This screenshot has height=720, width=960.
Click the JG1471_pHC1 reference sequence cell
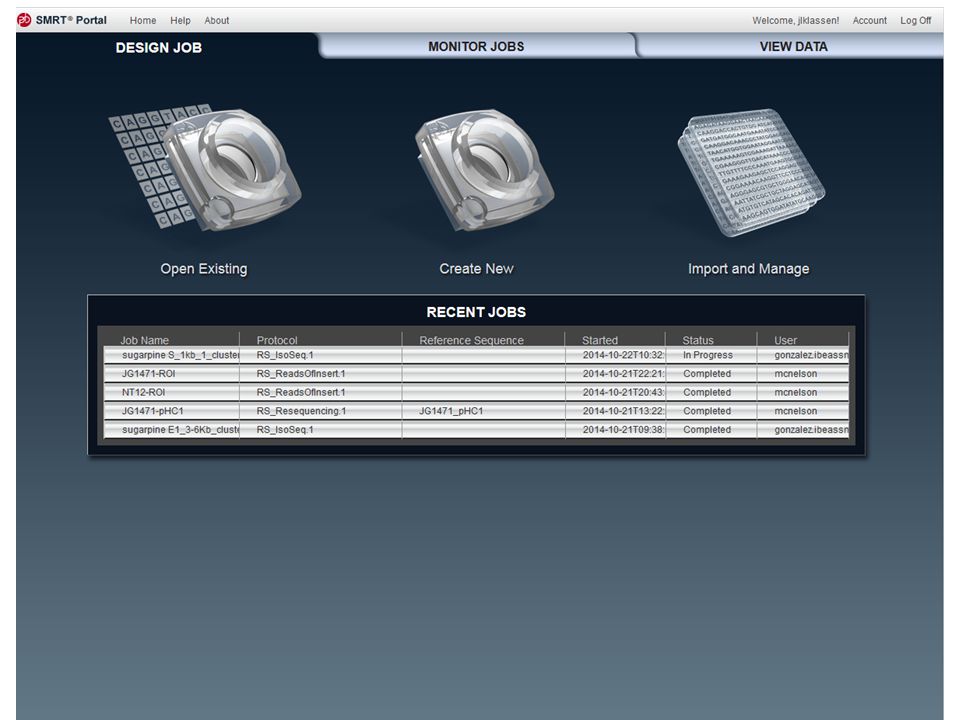(x=451, y=411)
